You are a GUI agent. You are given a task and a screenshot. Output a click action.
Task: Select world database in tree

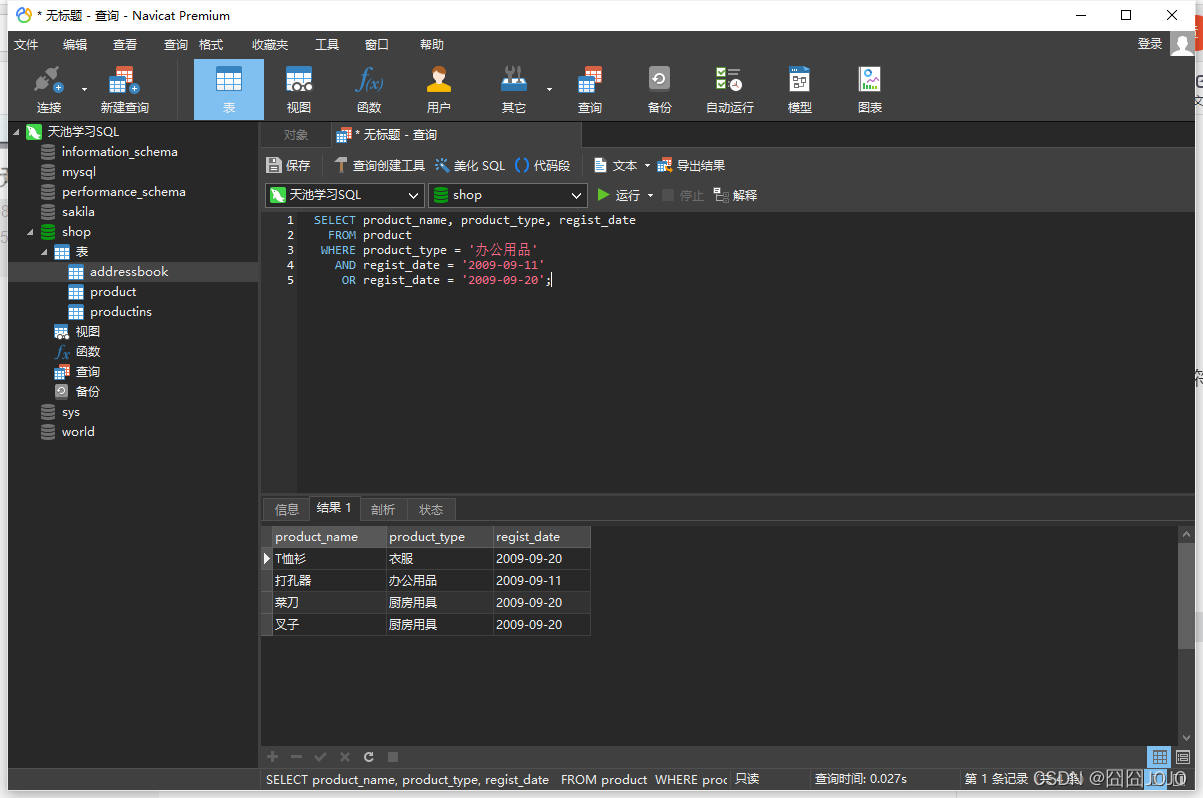click(78, 432)
